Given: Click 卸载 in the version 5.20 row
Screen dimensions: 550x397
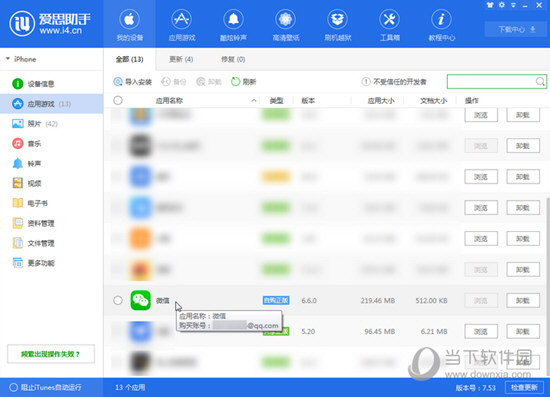Looking at the screenshot, I should [523, 331].
